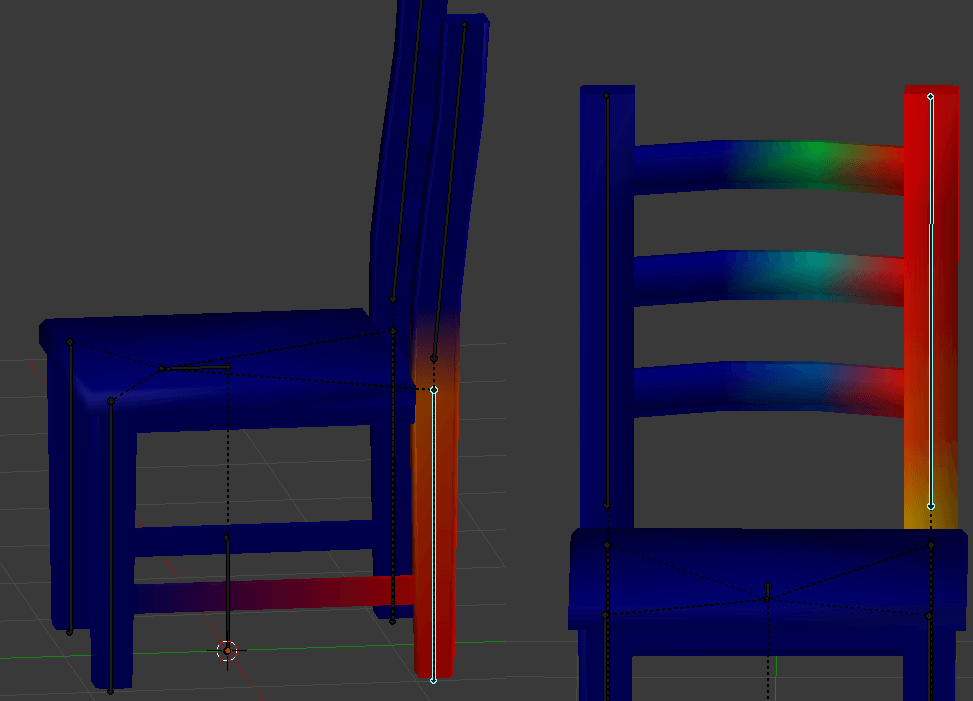Click the top joint of the selected rear leg bone
The image size is (973, 701).
pyautogui.click(x=434, y=389)
